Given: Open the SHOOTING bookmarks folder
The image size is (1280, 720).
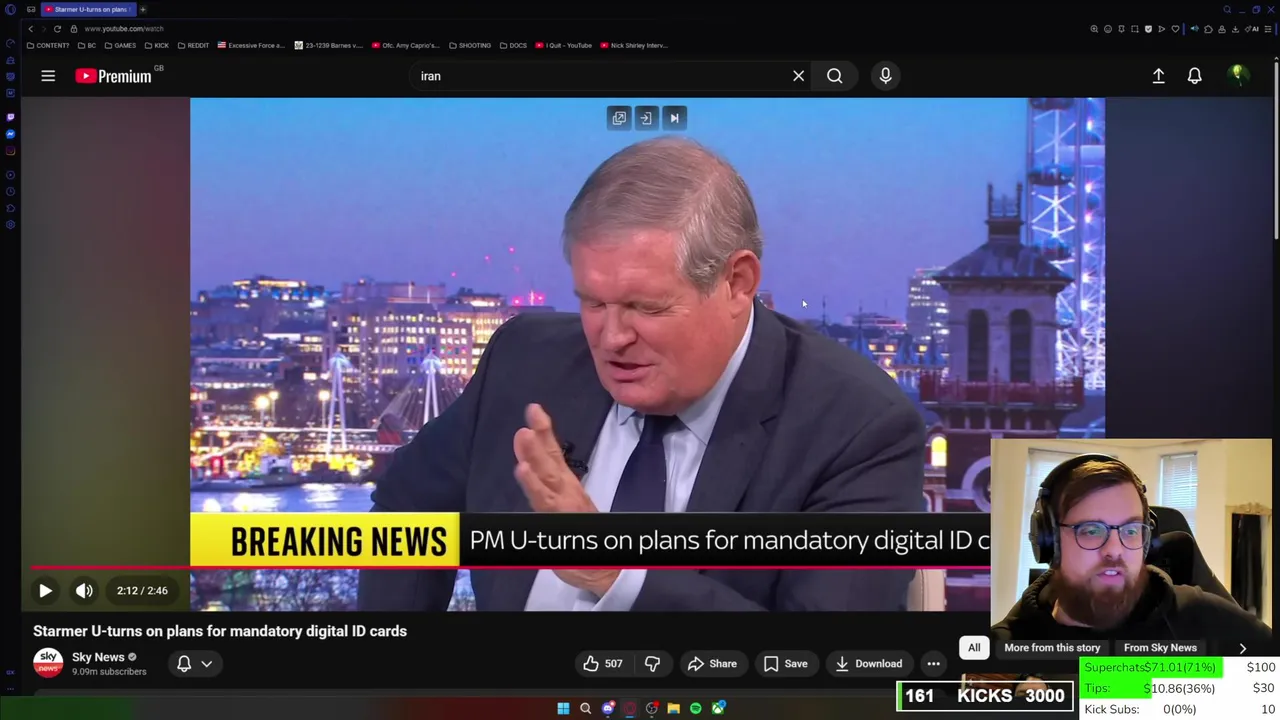Looking at the screenshot, I should tap(470, 45).
